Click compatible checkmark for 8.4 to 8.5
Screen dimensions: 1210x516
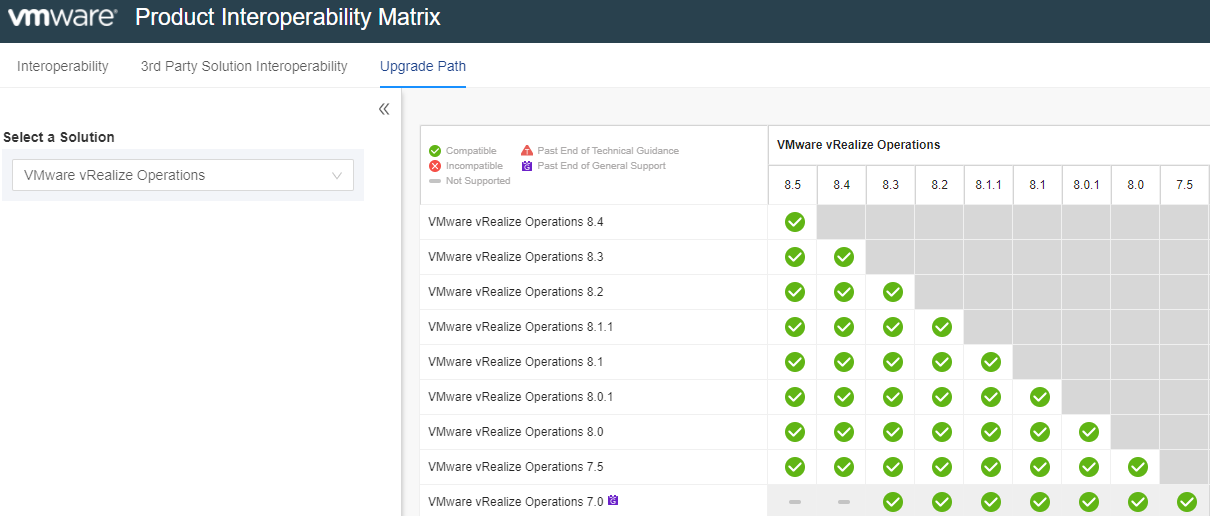coord(794,222)
